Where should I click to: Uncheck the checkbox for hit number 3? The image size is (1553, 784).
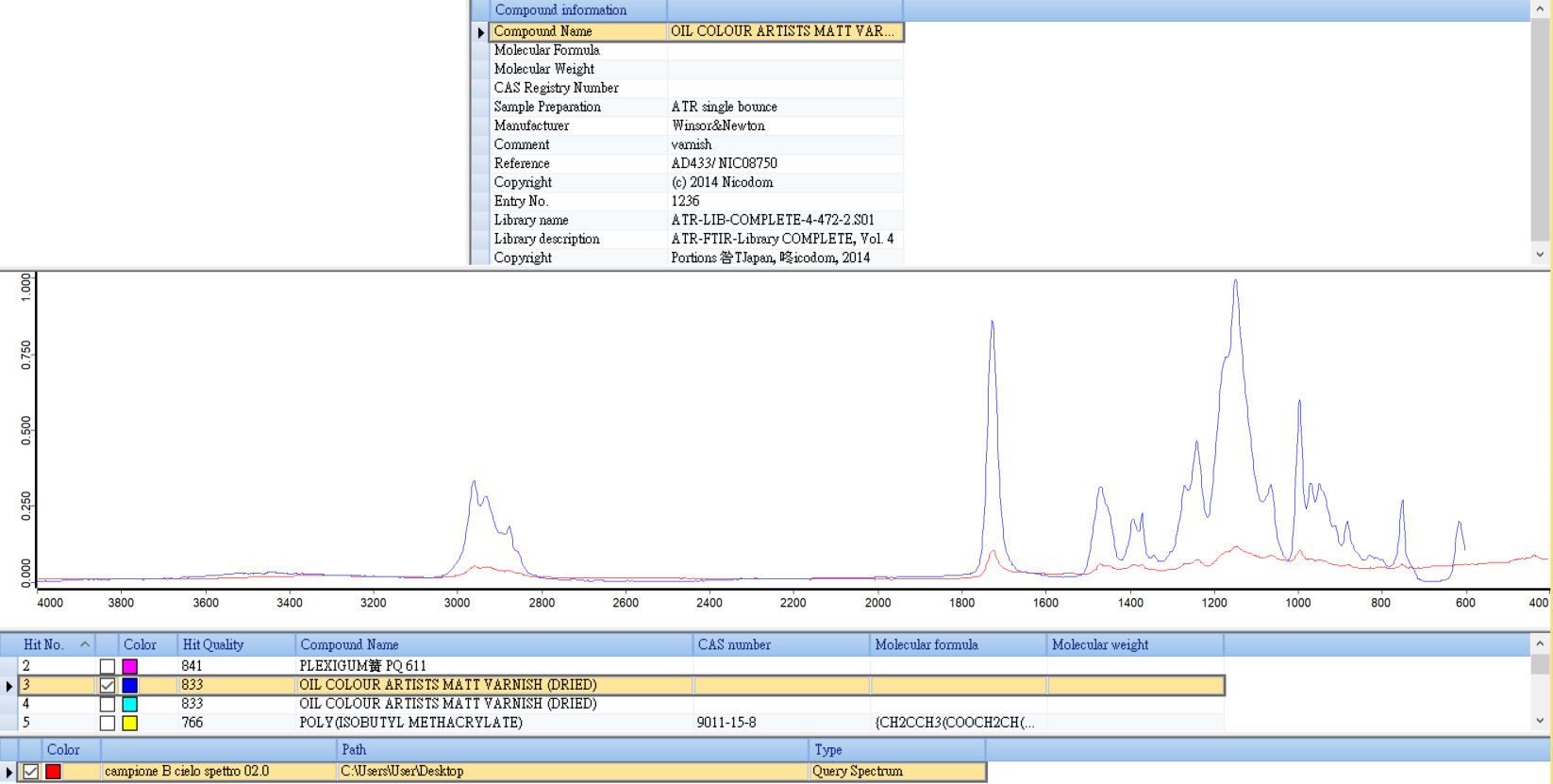(x=108, y=685)
